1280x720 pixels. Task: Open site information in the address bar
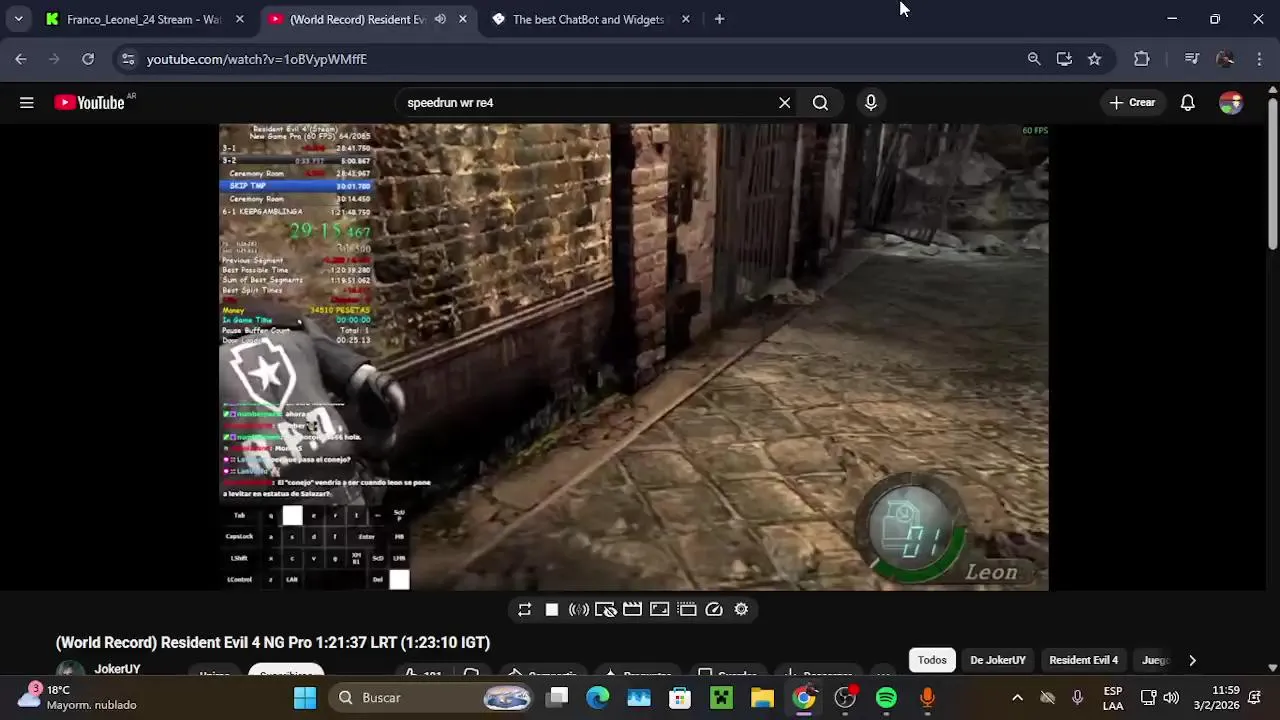127,59
